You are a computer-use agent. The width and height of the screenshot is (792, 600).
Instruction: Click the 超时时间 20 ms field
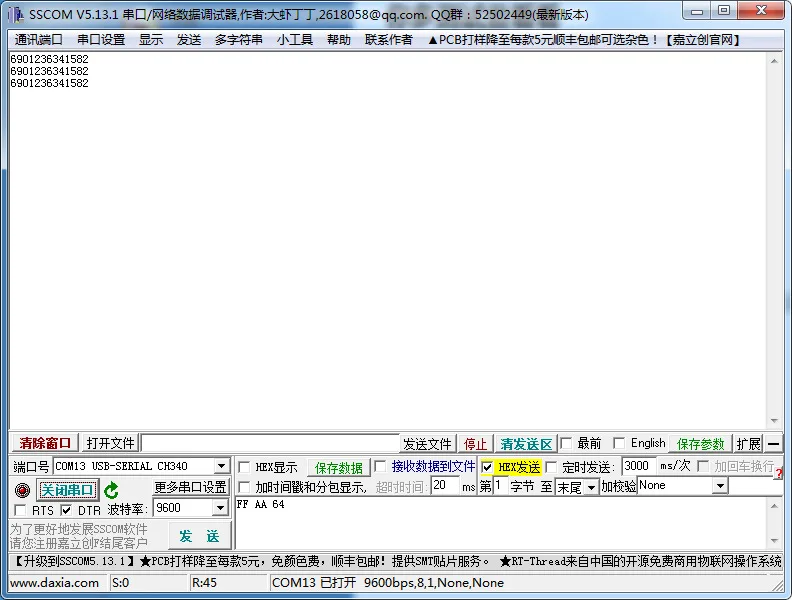tap(445, 486)
